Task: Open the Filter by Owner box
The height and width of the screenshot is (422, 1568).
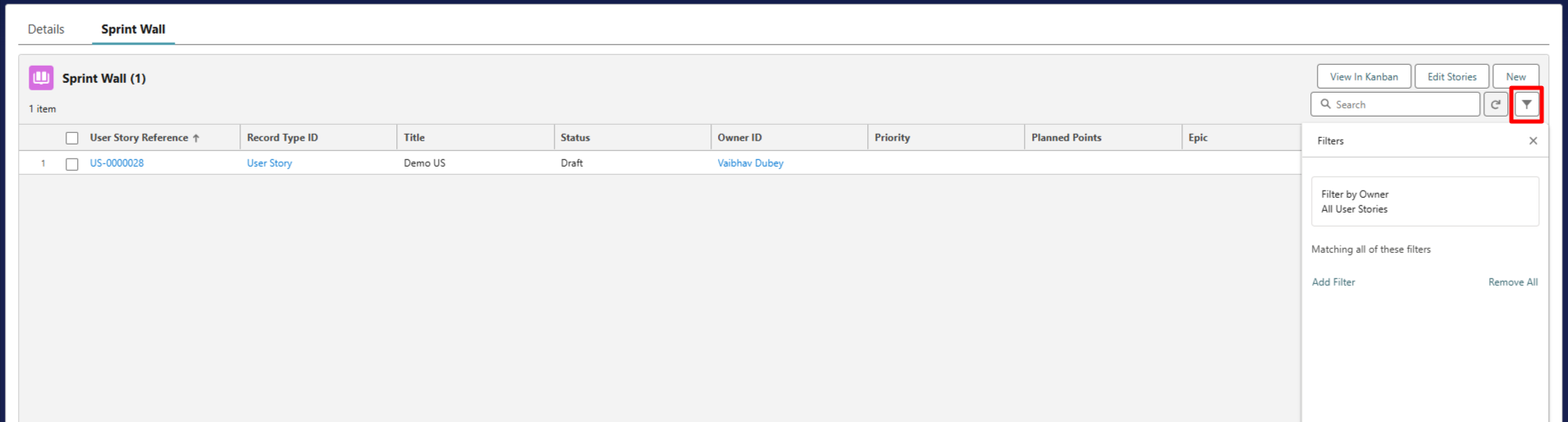Action: click(x=1424, y=201)
